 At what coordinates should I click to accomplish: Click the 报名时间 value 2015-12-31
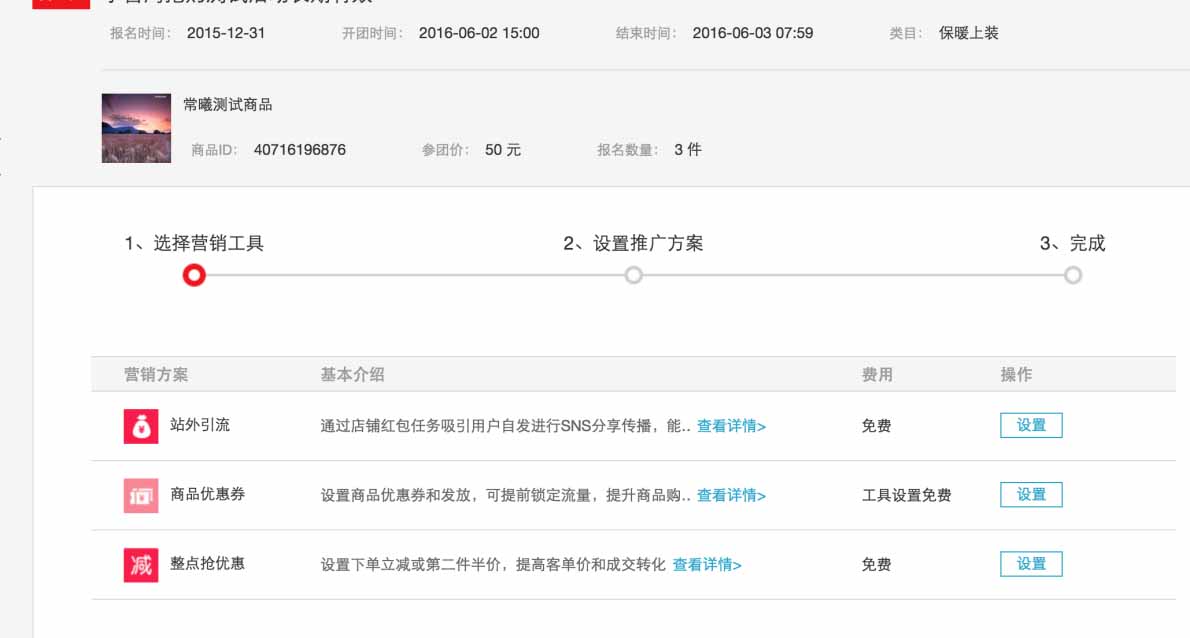click(x=226, y=33)
